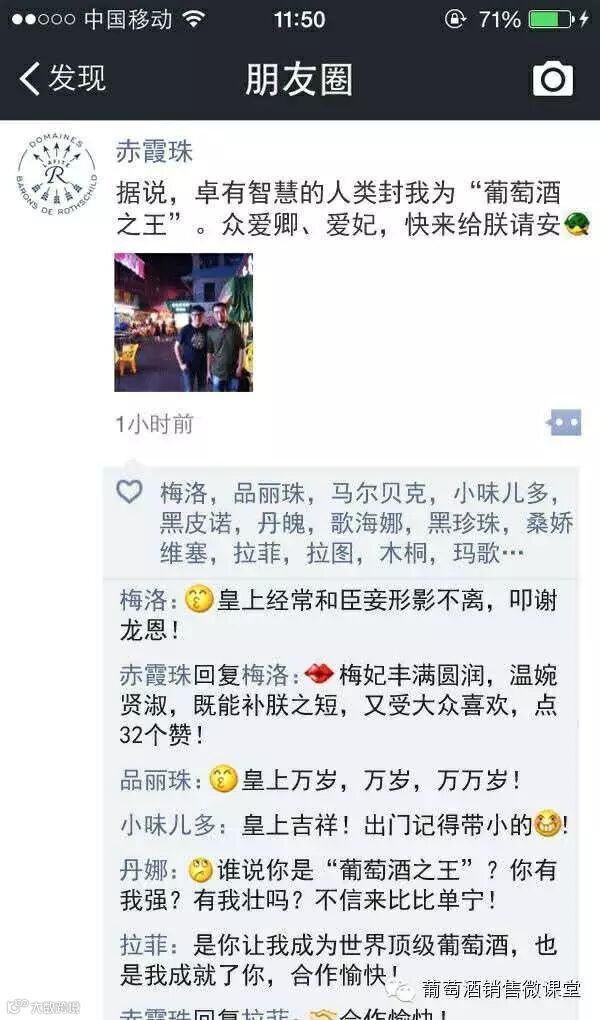The height and width of the screenshot is (1020, 600).
Task: Tap the battery indicator in status bar
Action: click(551, 20)
